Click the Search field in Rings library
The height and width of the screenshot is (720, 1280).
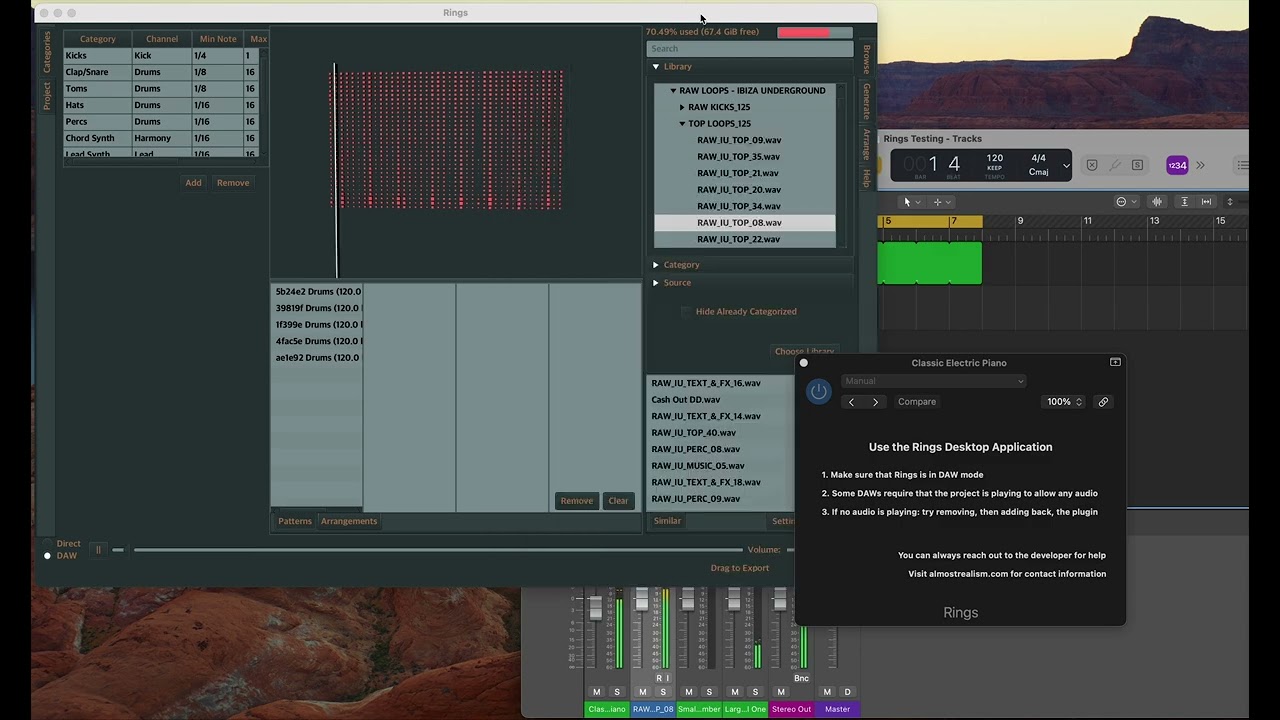point(750,49)
